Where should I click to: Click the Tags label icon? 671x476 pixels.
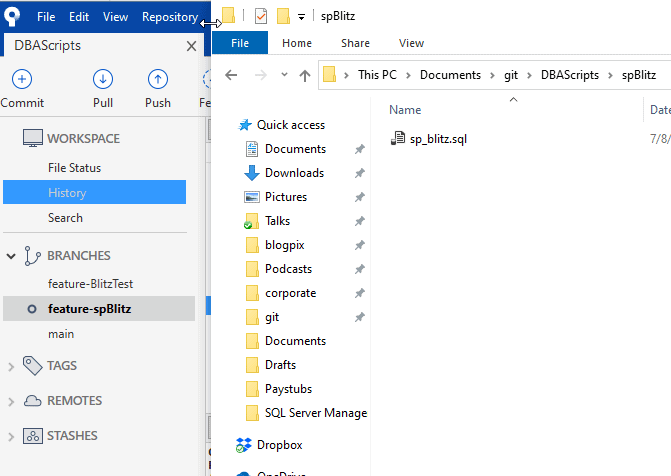[x=33, y=366]
